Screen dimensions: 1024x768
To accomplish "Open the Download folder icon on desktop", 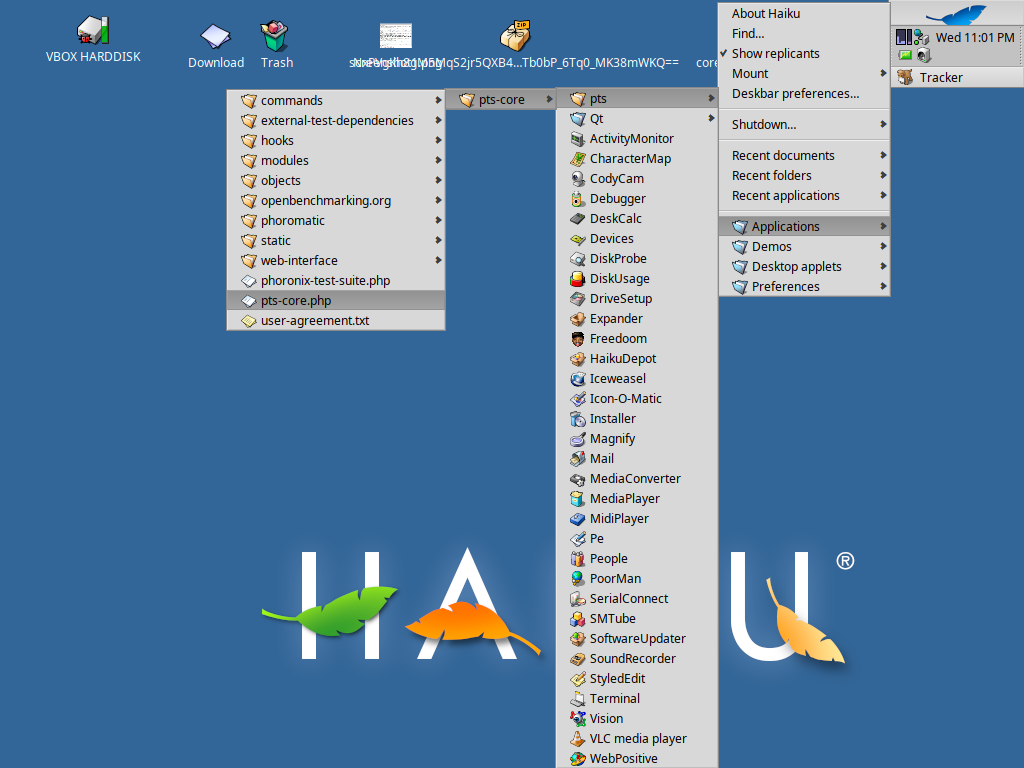I will (215, 36).
